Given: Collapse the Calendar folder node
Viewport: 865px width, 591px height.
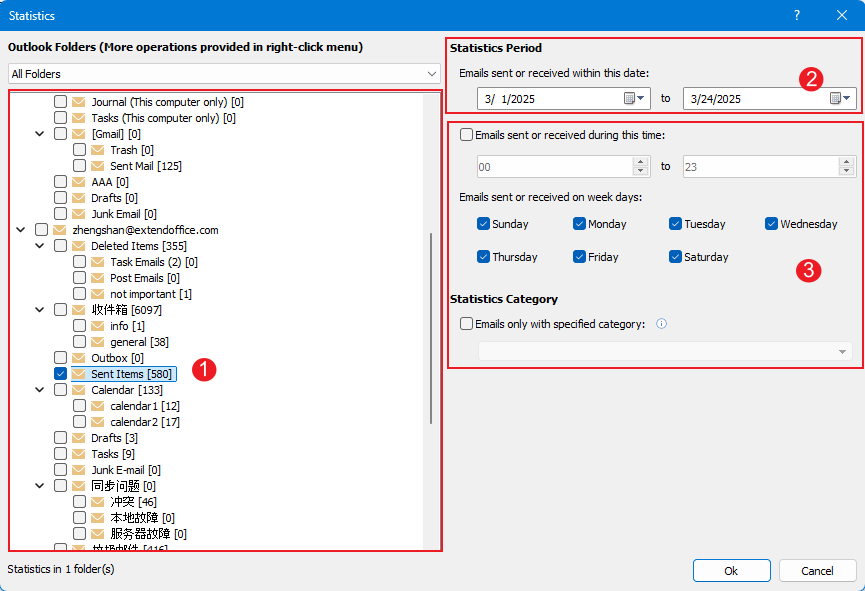Looking at the screenshot, I should click(40, 390).
